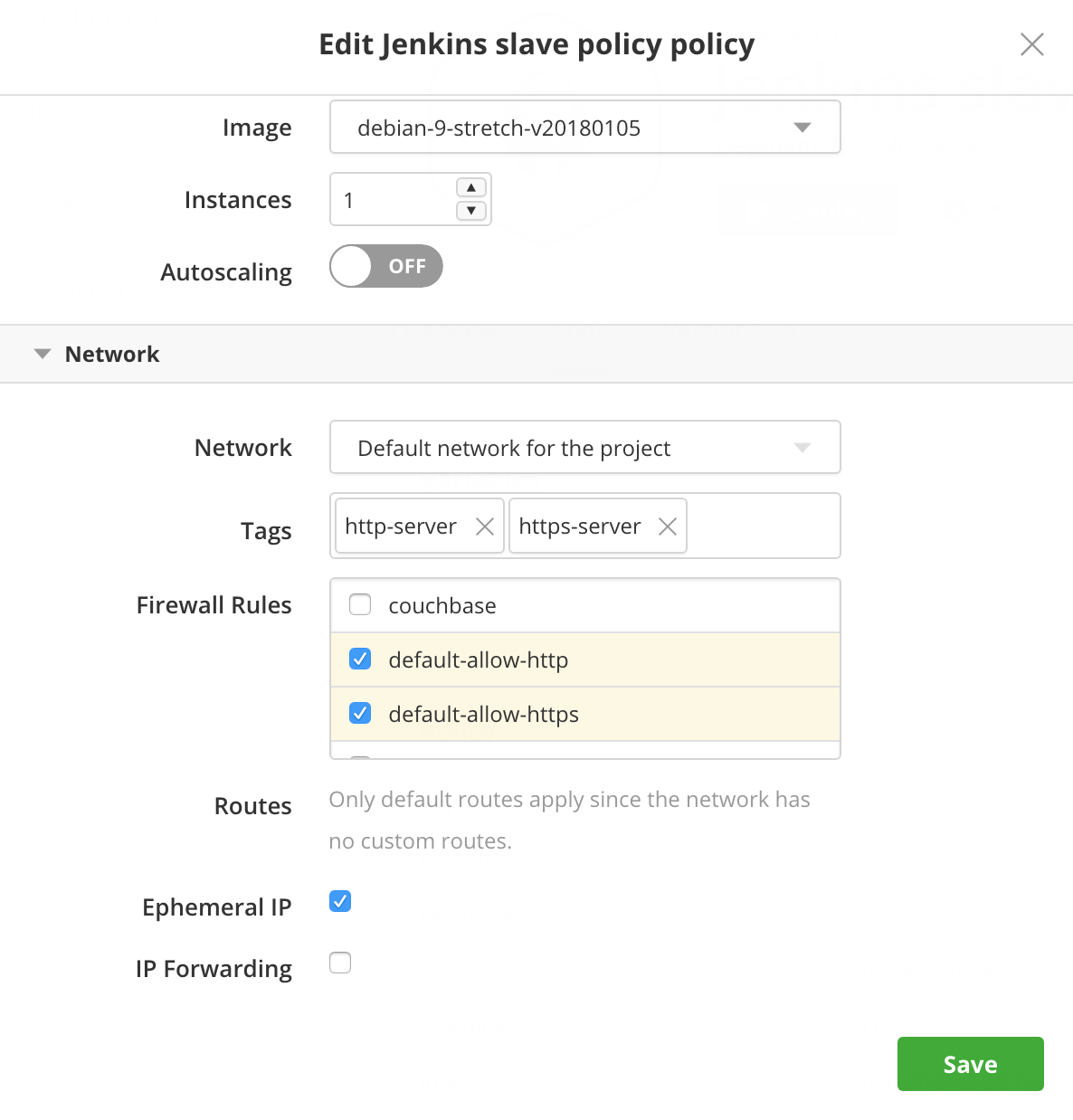The height and width of the screenshot is (1120, 1073).
Task: Check the couchbase firewall rule
Action: pyautogui.click(x=360, y=604)
